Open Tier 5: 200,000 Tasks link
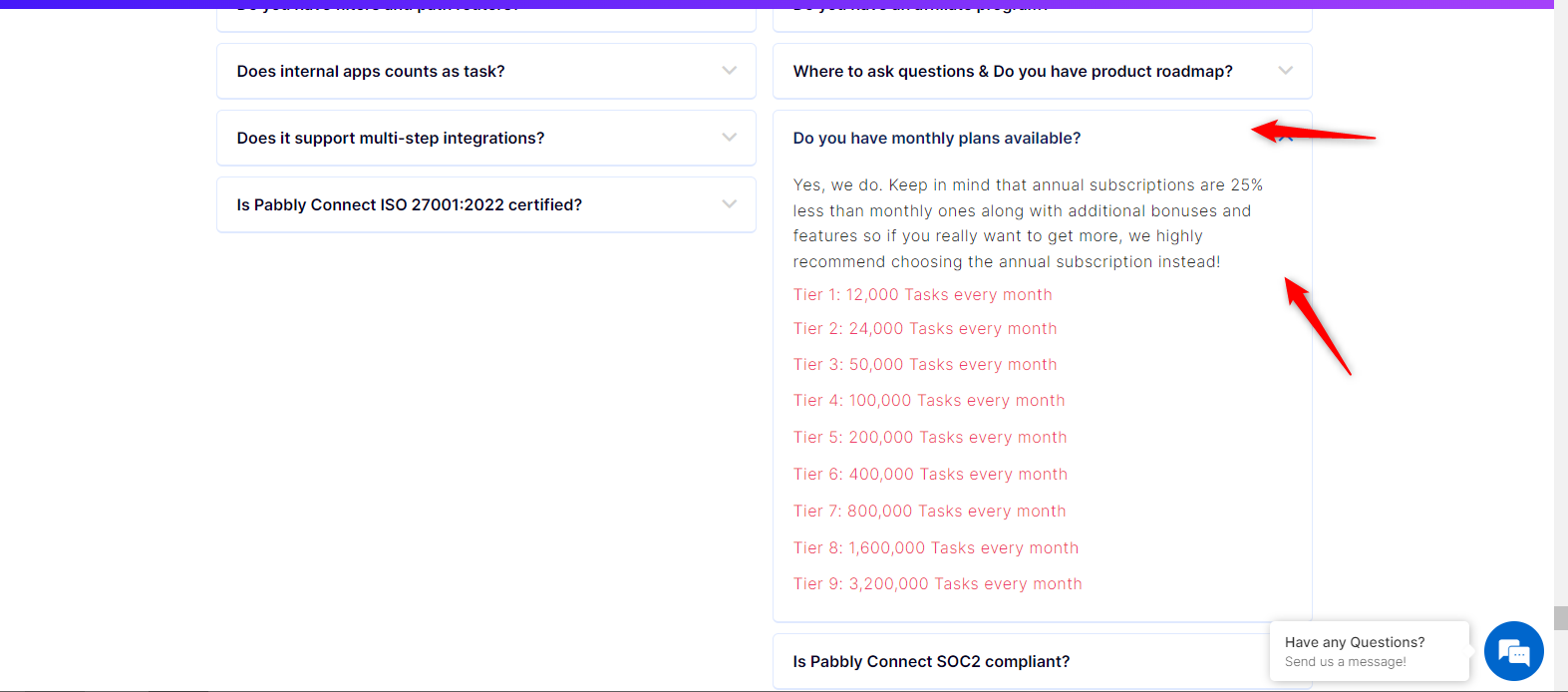The height and width of the screenshot is (692, 1568). click(930, 438)
